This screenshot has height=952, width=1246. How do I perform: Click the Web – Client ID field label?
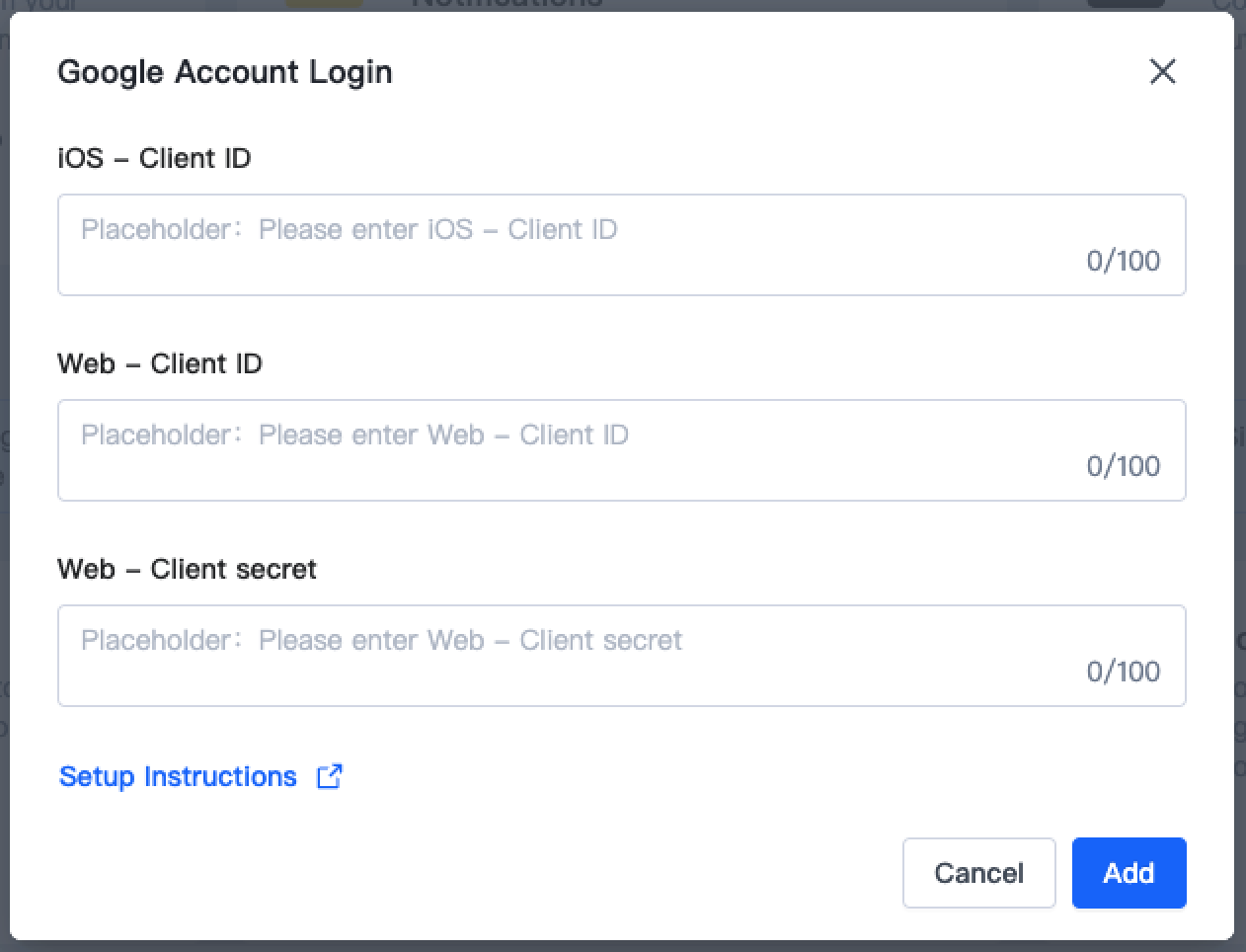[x=160, y=363]
